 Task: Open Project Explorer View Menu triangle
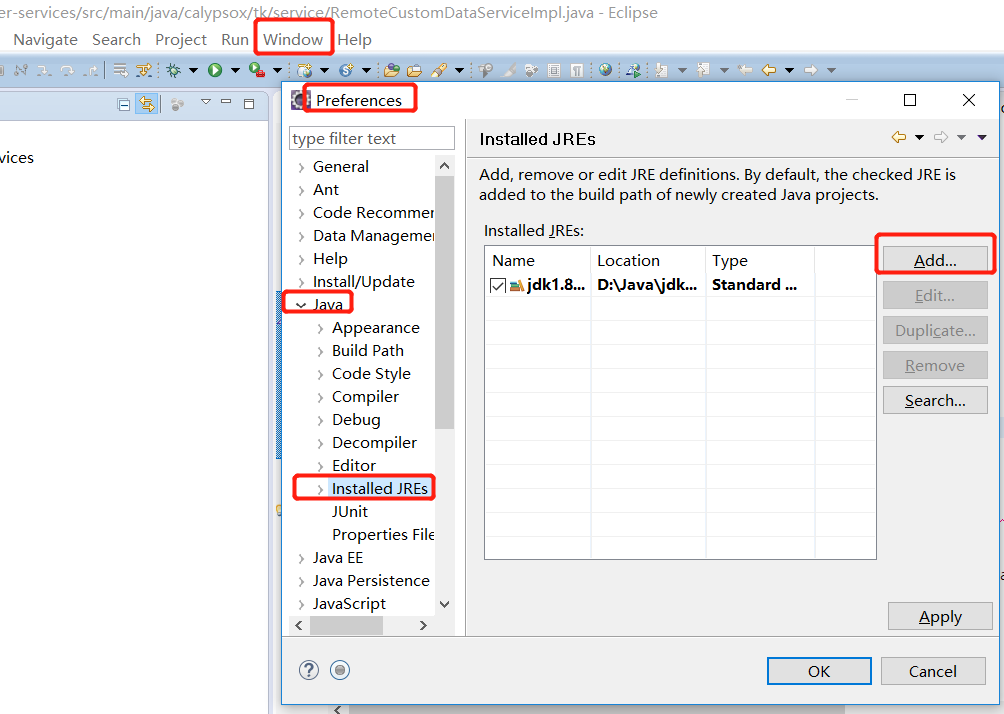click(206, 101)
